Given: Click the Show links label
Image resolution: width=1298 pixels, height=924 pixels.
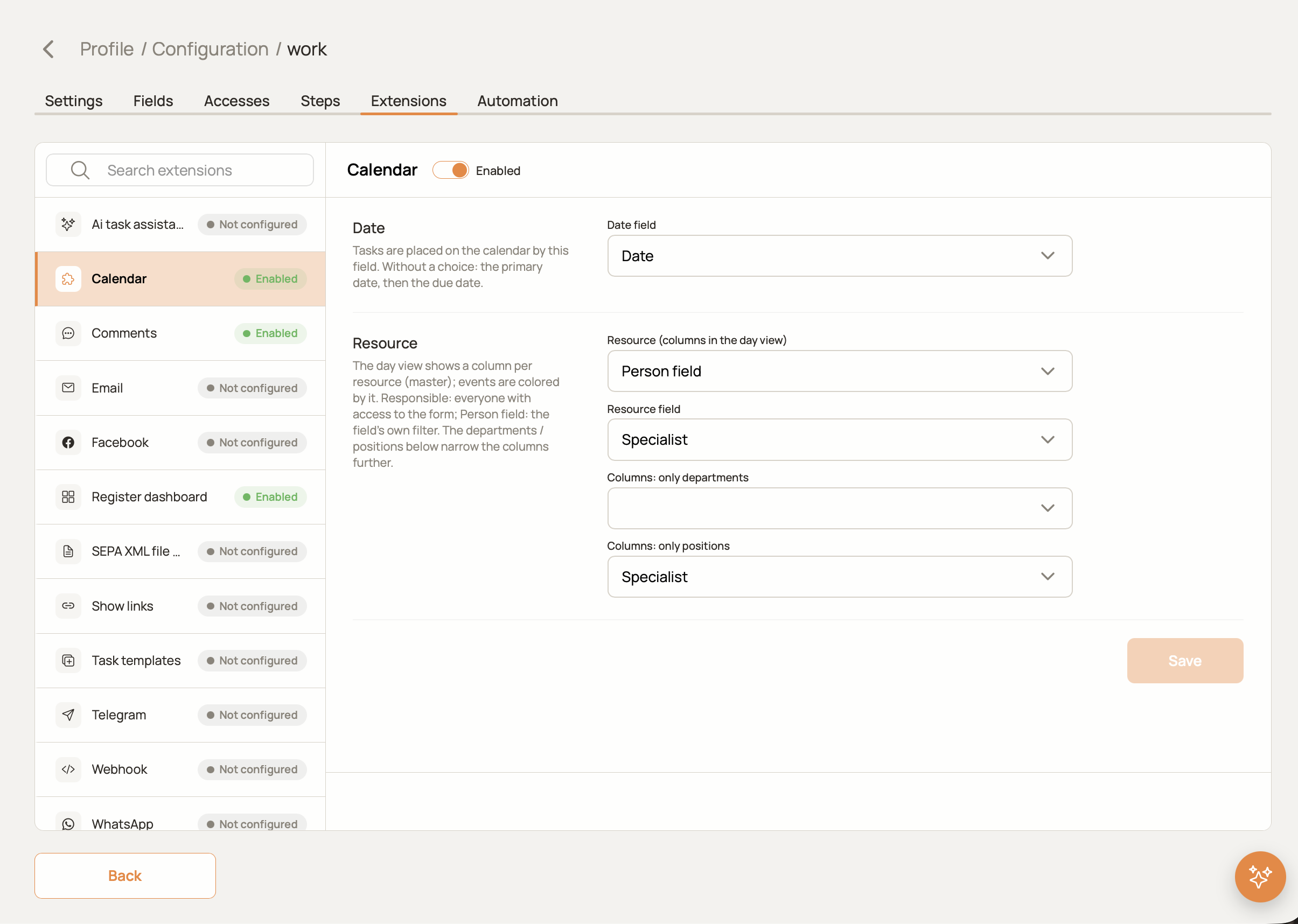Looking at the screenshot, I should [122, 606].
